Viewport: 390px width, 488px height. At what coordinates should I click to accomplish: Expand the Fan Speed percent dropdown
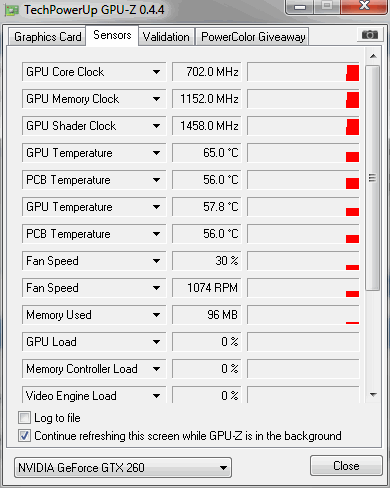pos(156,261)
